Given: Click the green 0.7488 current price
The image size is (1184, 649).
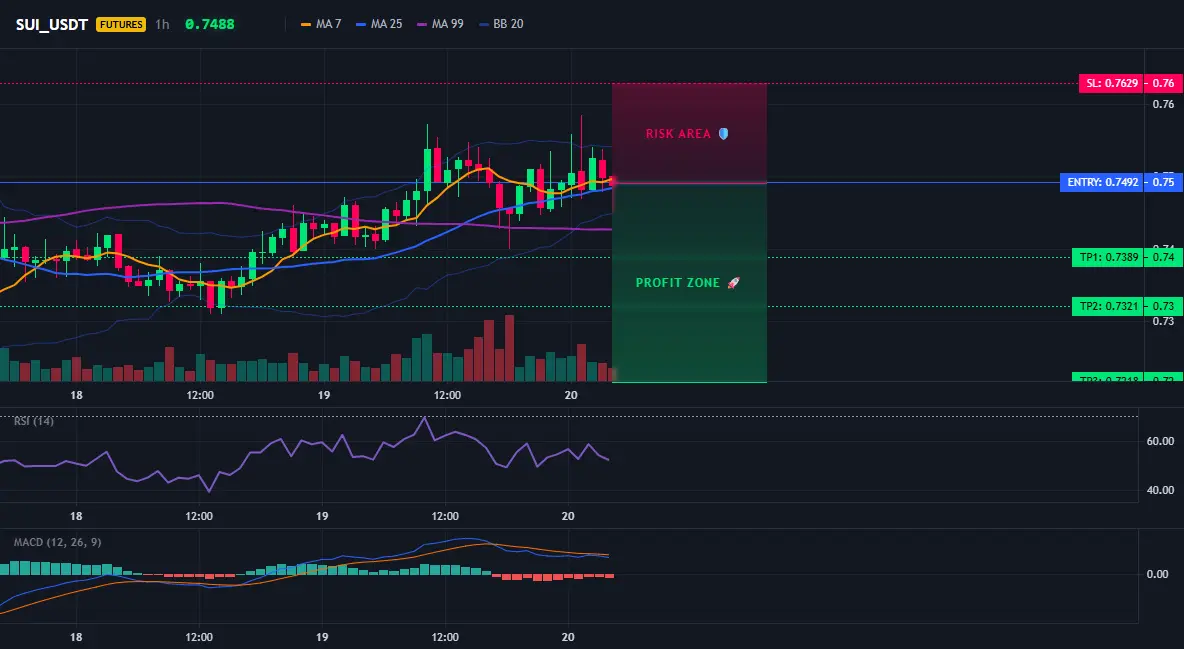Looking at the screenshot, I should coord(210,24).
